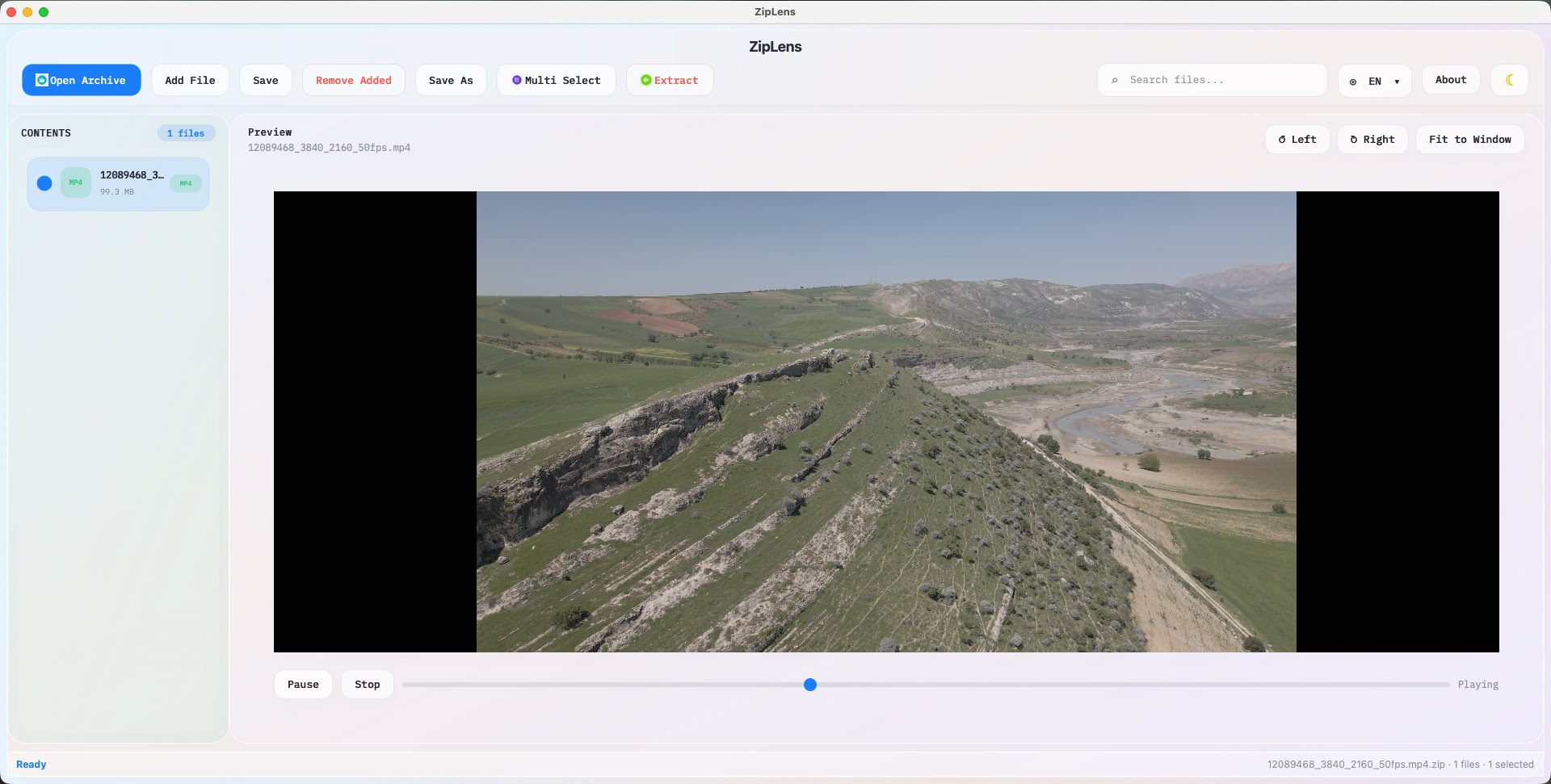
Task: Rotate preview Left
Action: [1297, 139]
